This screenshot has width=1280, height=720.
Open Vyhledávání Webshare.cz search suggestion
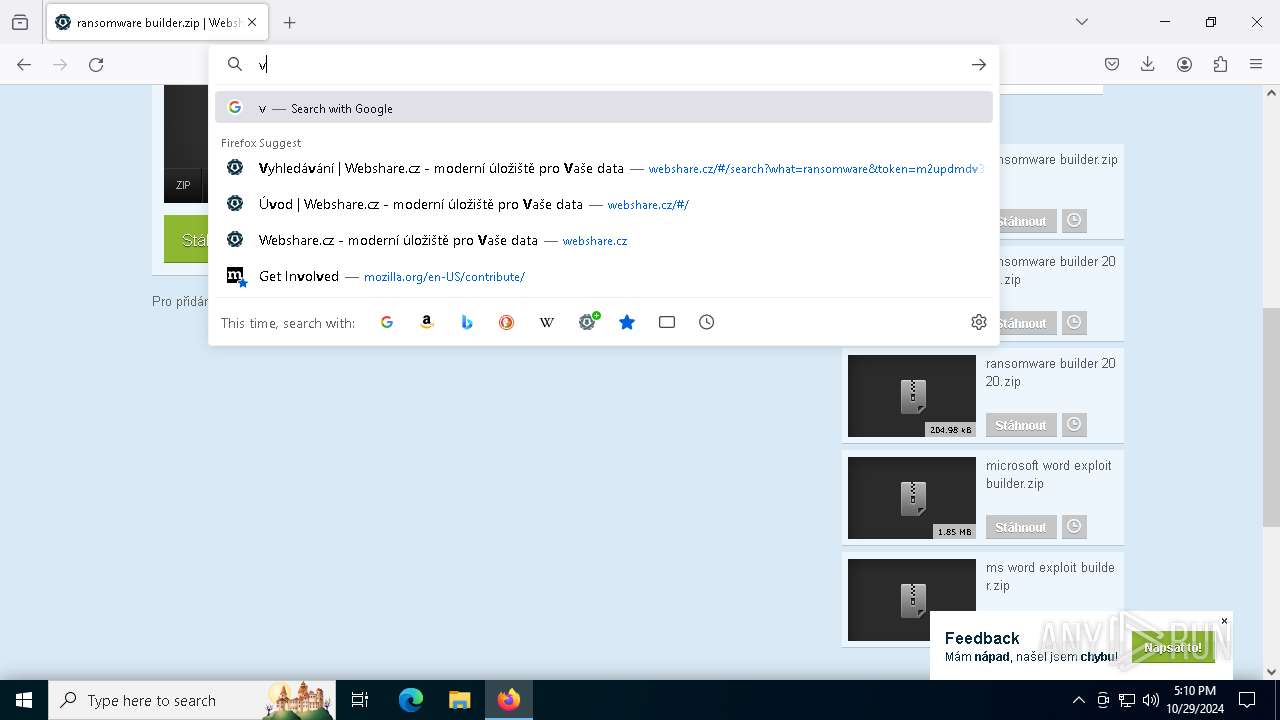[x=604, y=168]
